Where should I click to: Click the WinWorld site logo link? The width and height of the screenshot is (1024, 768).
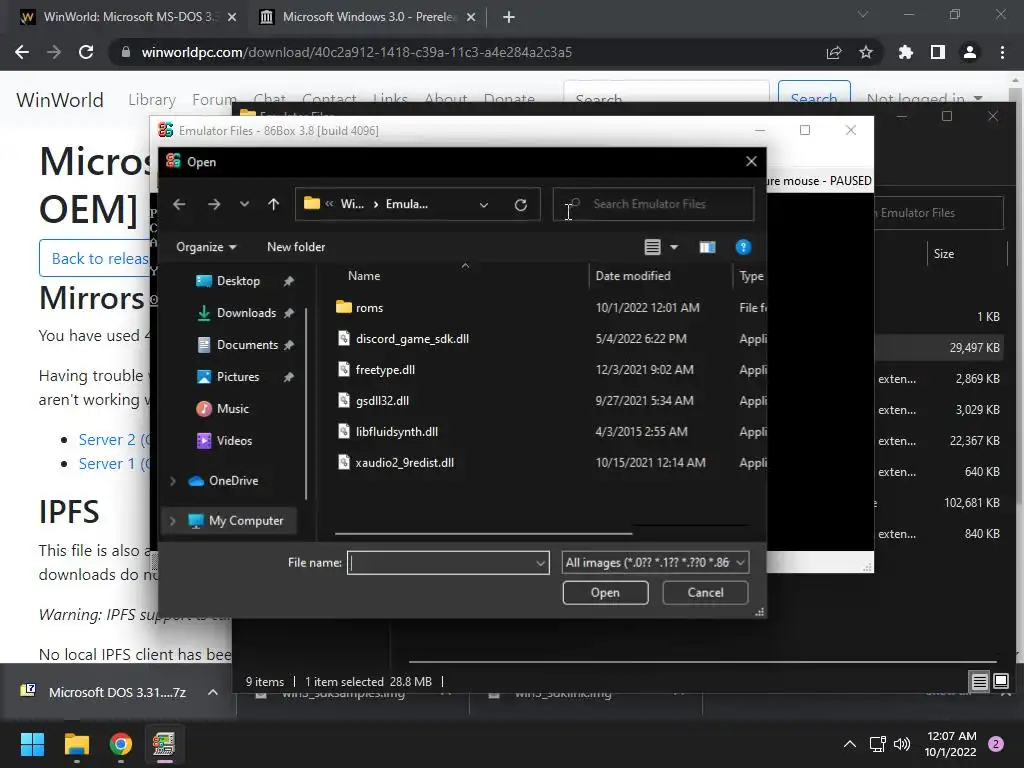(x=60, y=100)
